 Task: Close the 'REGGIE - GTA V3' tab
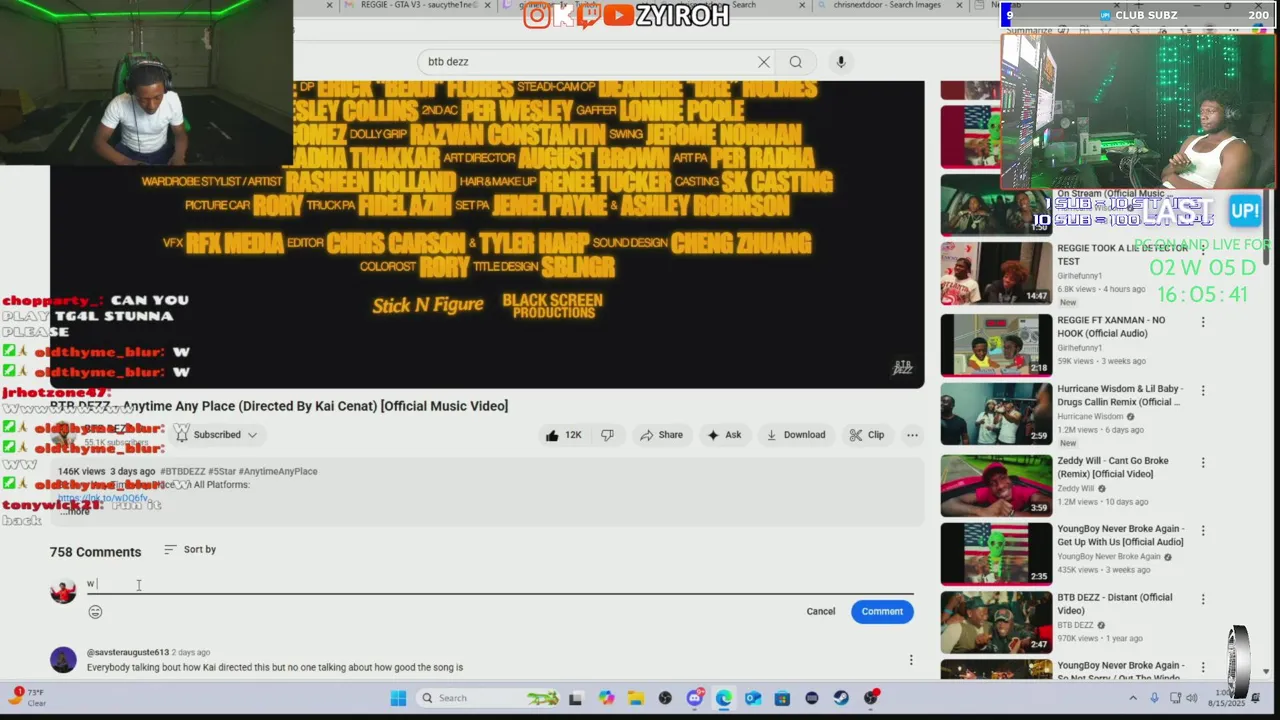coord(488,5)
